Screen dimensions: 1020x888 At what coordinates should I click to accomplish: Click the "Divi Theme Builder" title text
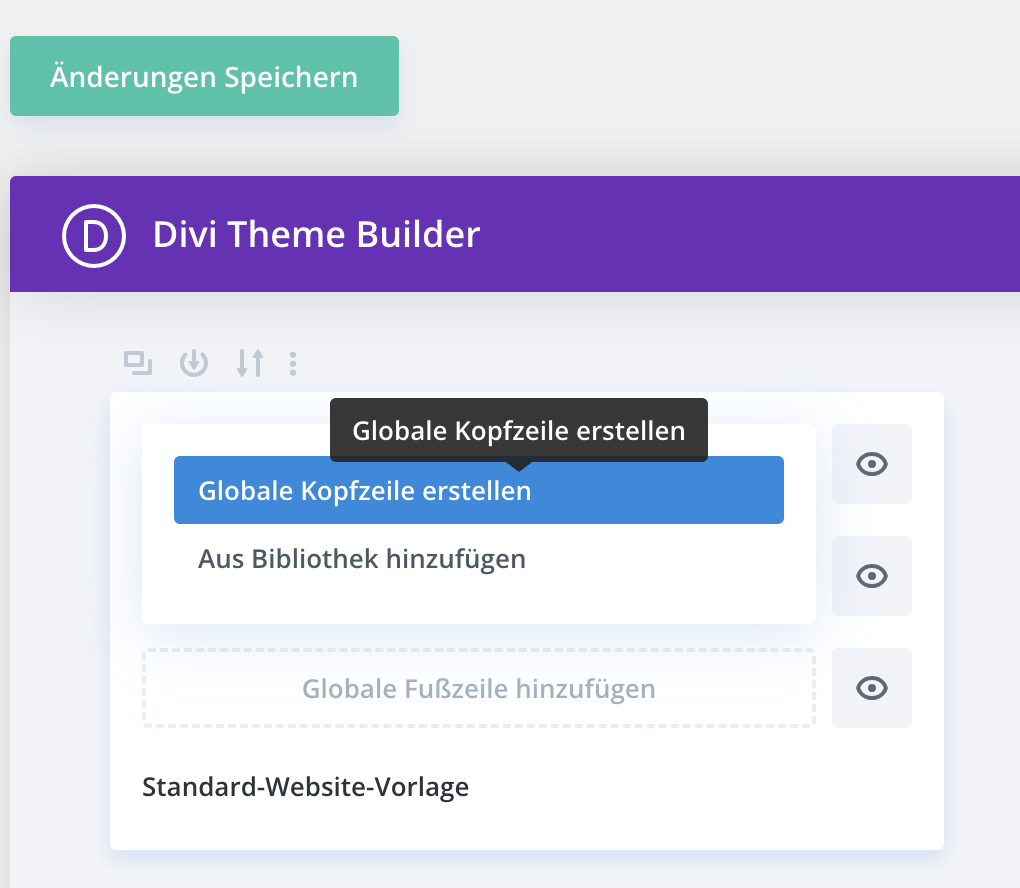click(316, 235)
